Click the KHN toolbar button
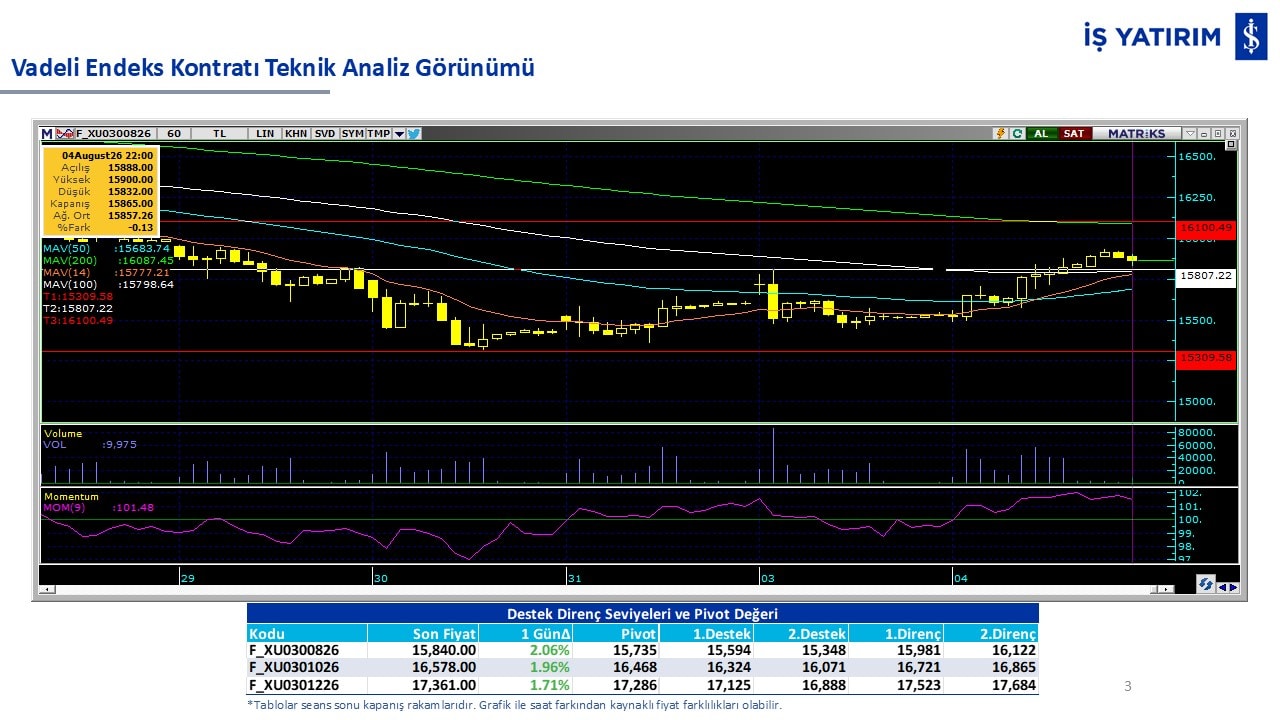Image resolution: width=1280 pixels, height=720 pixels. tap(296, 133)
